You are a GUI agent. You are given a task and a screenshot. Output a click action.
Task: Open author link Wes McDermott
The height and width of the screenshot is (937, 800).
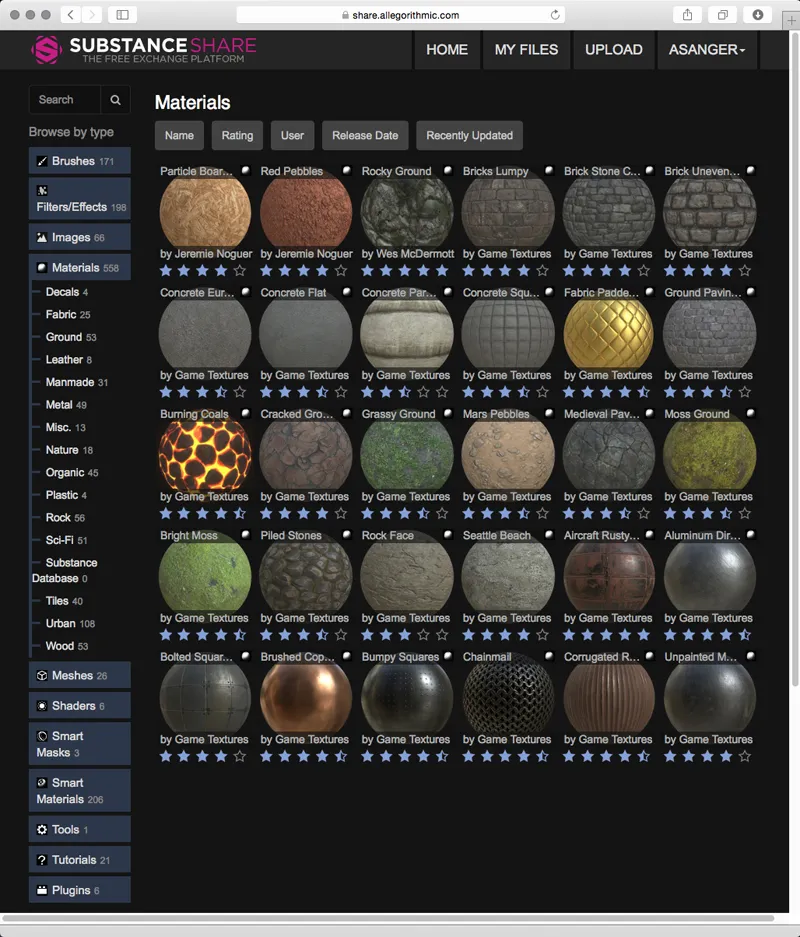click(415, 254)
